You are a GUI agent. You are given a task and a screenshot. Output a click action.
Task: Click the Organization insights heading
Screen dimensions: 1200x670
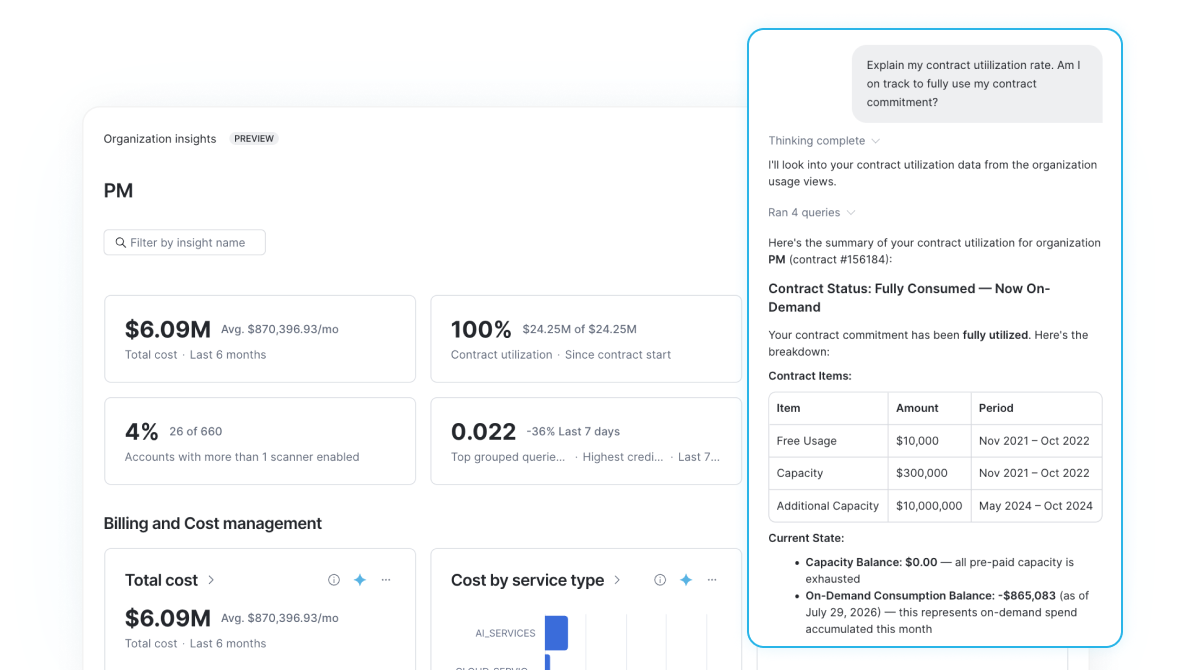pyautogui.click(x=160, y=139)
